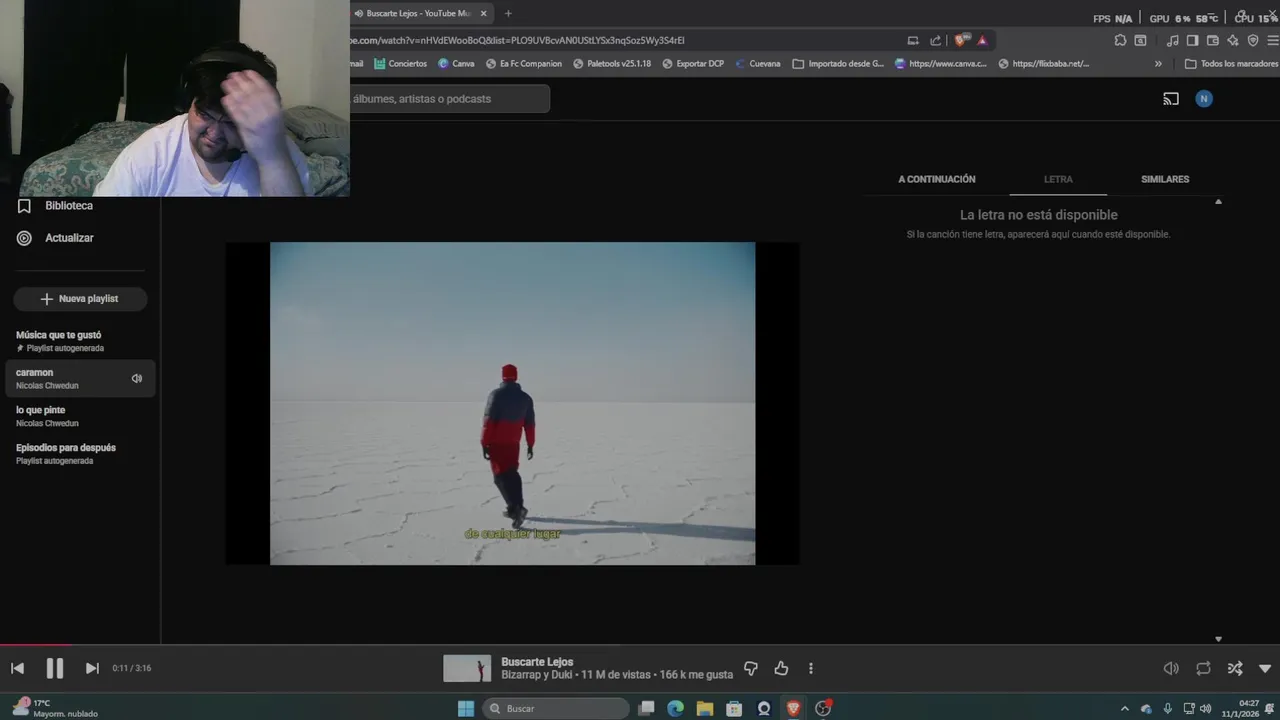Click the search songs and albums field
The height and width of the screenshot is (720, 1280).
pos(450,99)
